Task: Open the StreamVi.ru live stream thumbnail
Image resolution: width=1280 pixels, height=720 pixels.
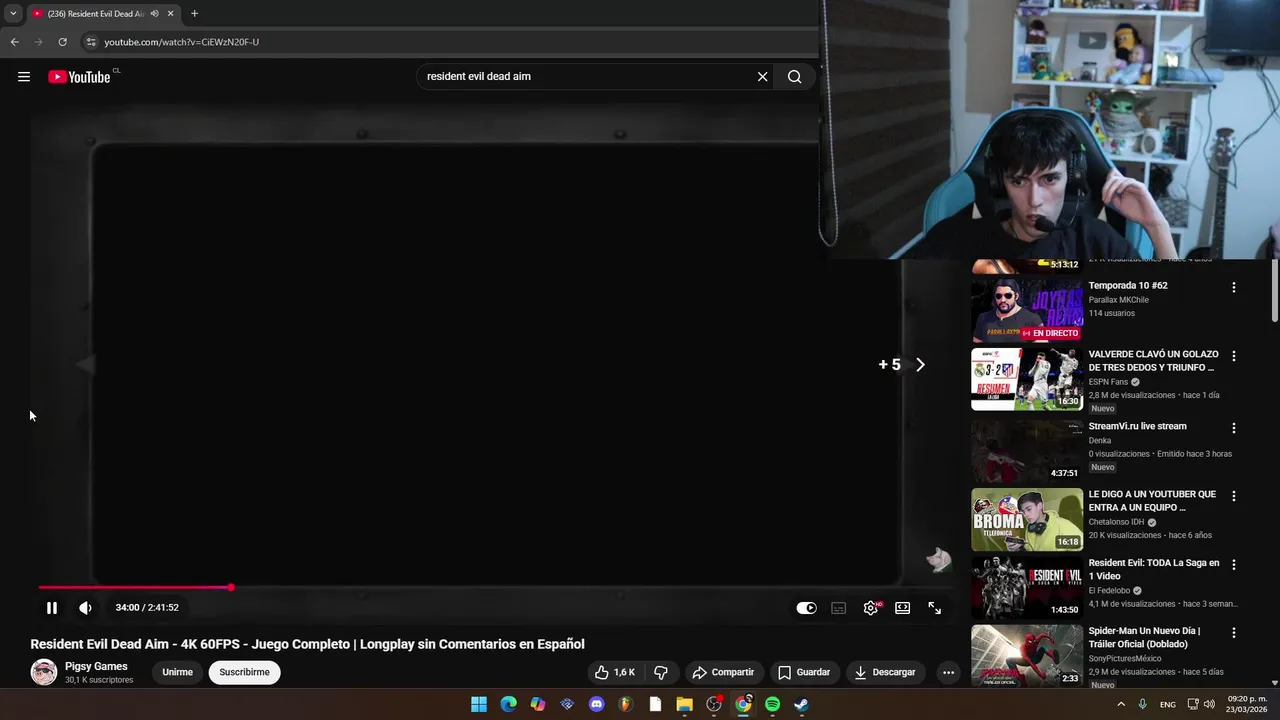Action: (1027, 451)
